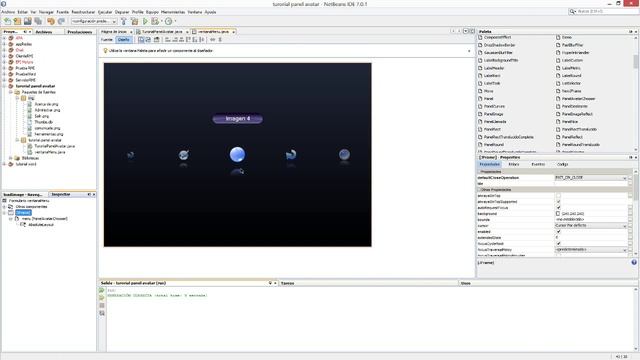Click the background color swatch
This screenshot has height=360, width=640.
coord(558,213)
